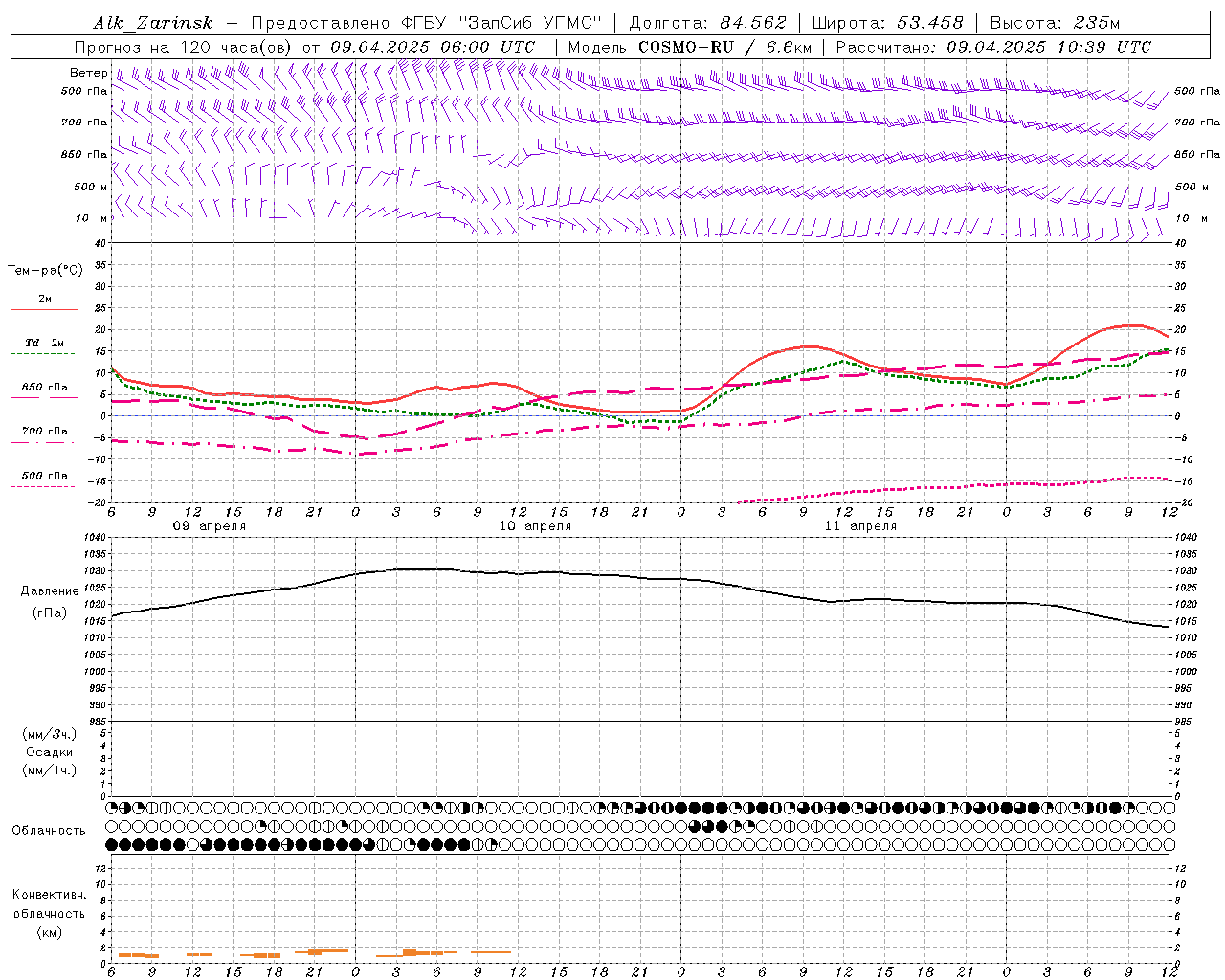1225x980 pixels.
Task: Click the elevation text "Высота: 235м"
Action: click(x=1055, y=23)
